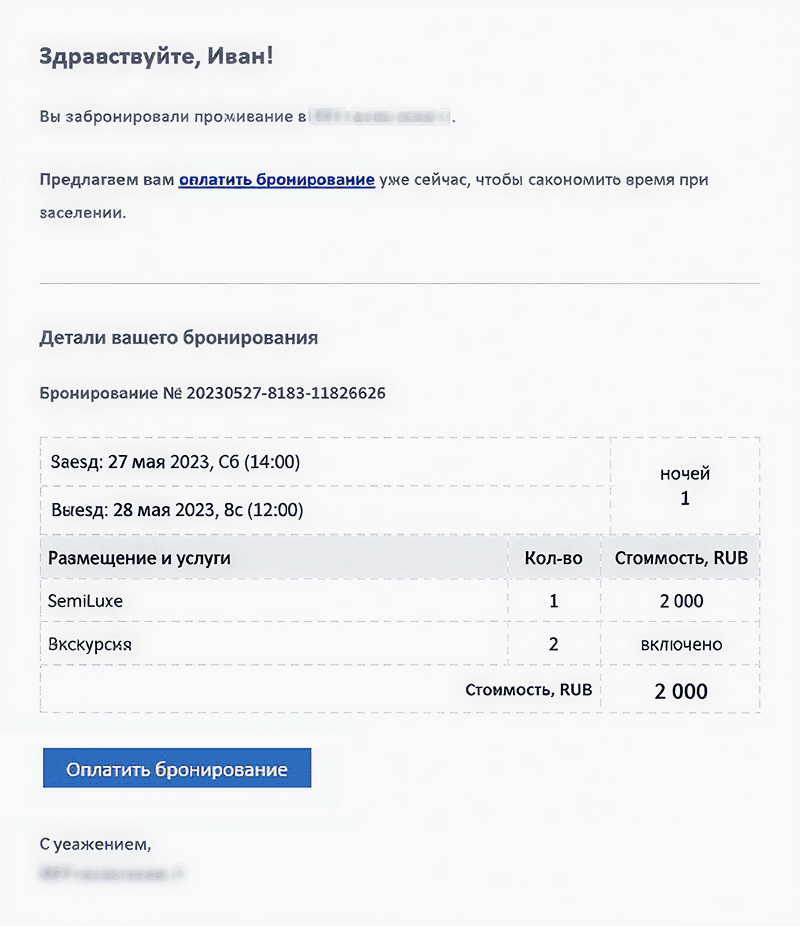Click the quantity '2' for Экскурсия
The width and height of the screenshot is (800, 926).
point(553,644)
